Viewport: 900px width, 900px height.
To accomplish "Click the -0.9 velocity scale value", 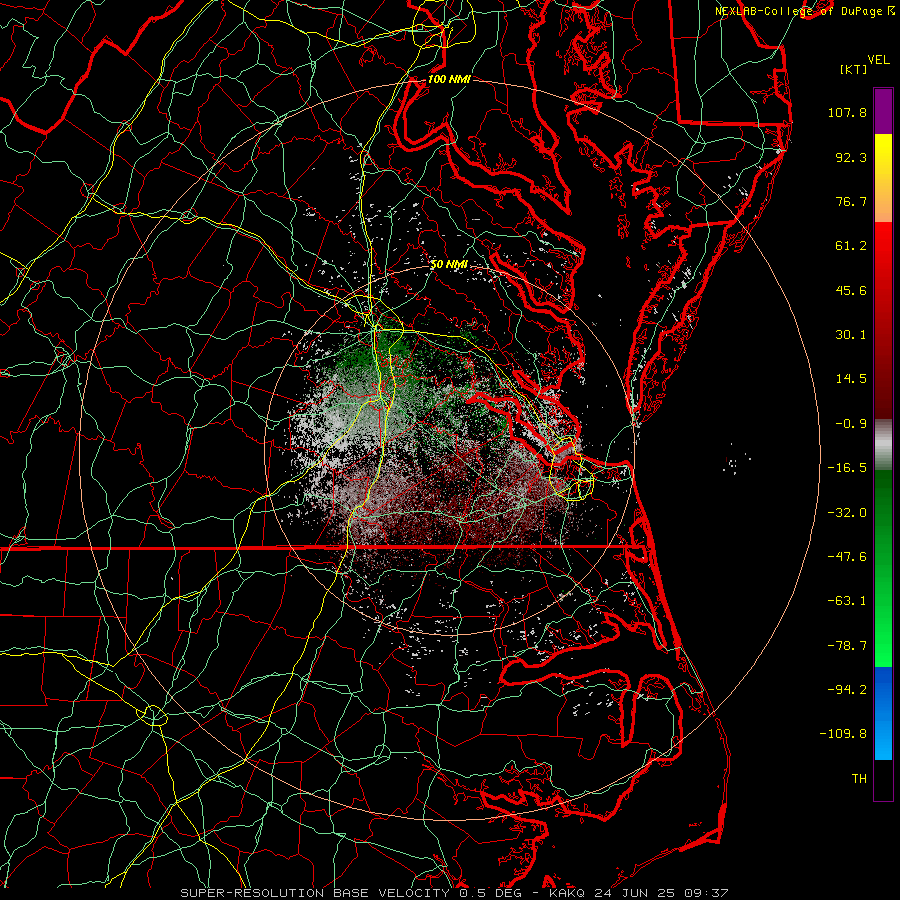I will click(851, 424).
